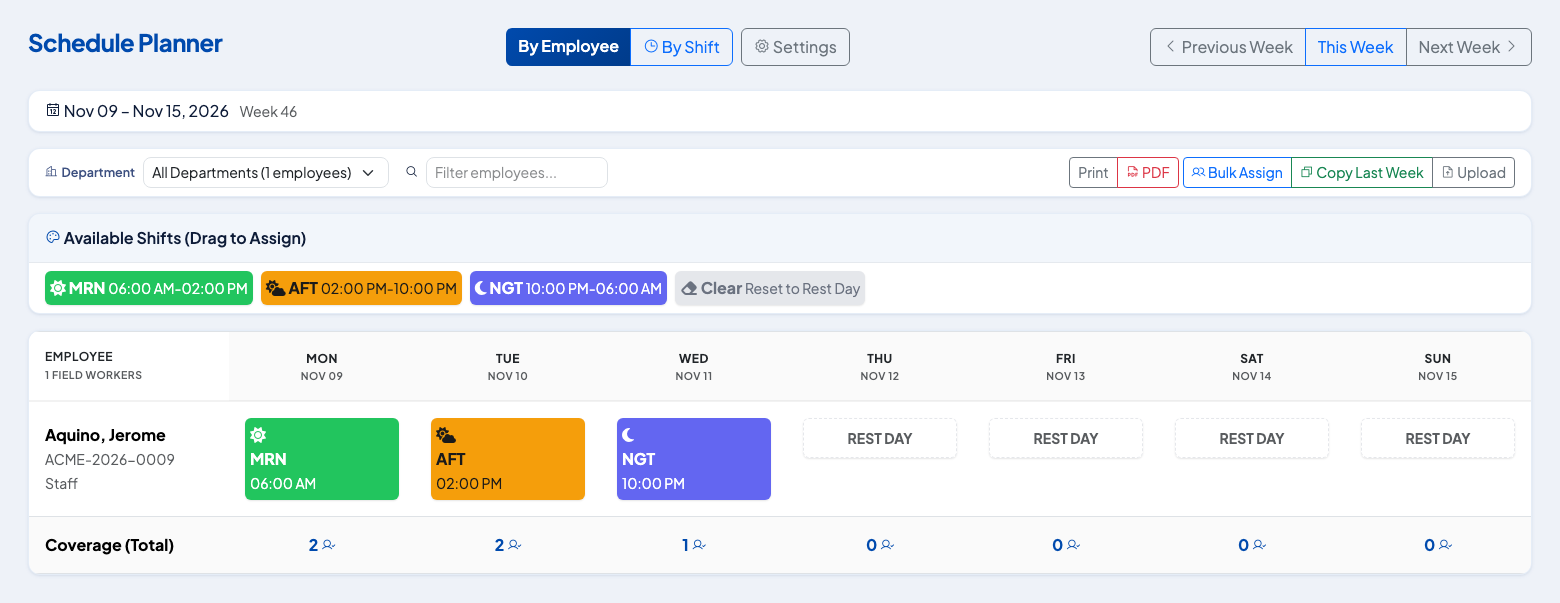This screenshot has height=603, width=1560.
Task: Jump to This Week
Action: tap(1355, 47)
